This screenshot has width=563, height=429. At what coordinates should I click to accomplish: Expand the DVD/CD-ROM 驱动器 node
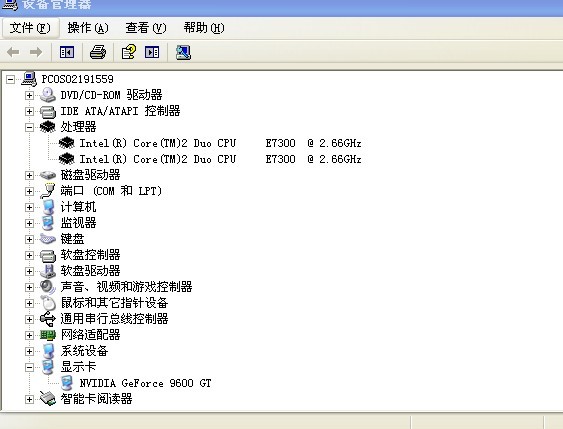(x=29, y=95)
